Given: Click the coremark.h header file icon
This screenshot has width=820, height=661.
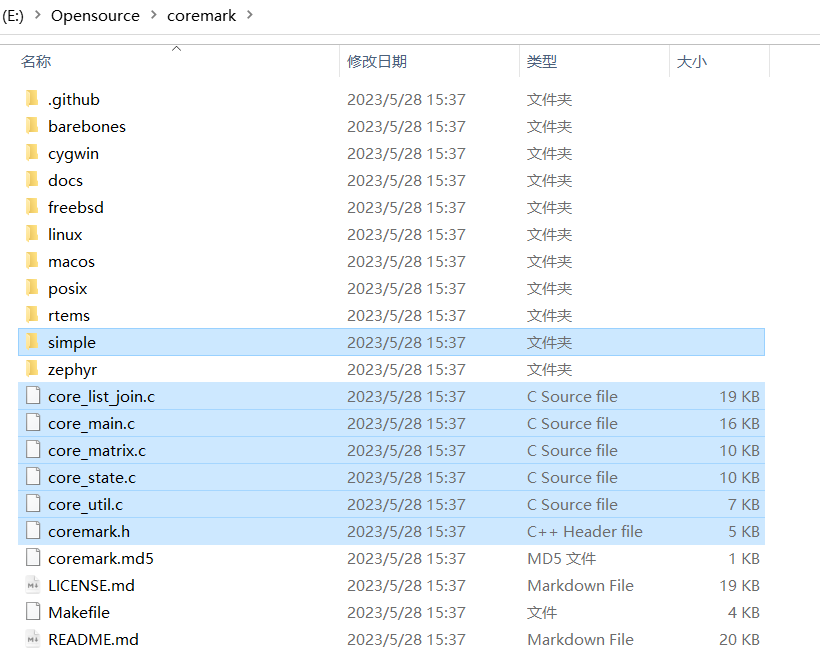Looking at the screenshot, I should [x=33, y=531].
